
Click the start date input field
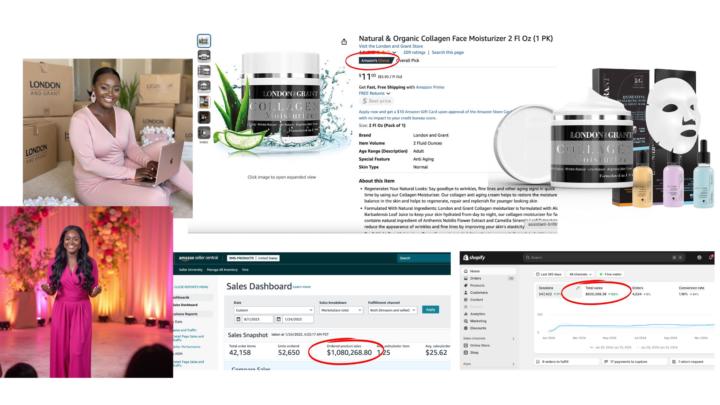coord(258,319)
